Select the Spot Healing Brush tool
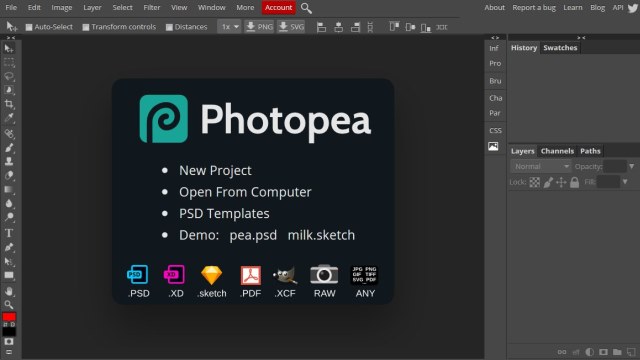Image resolution: width=640 pixels, height=360 pixels. tap(9, 133)
